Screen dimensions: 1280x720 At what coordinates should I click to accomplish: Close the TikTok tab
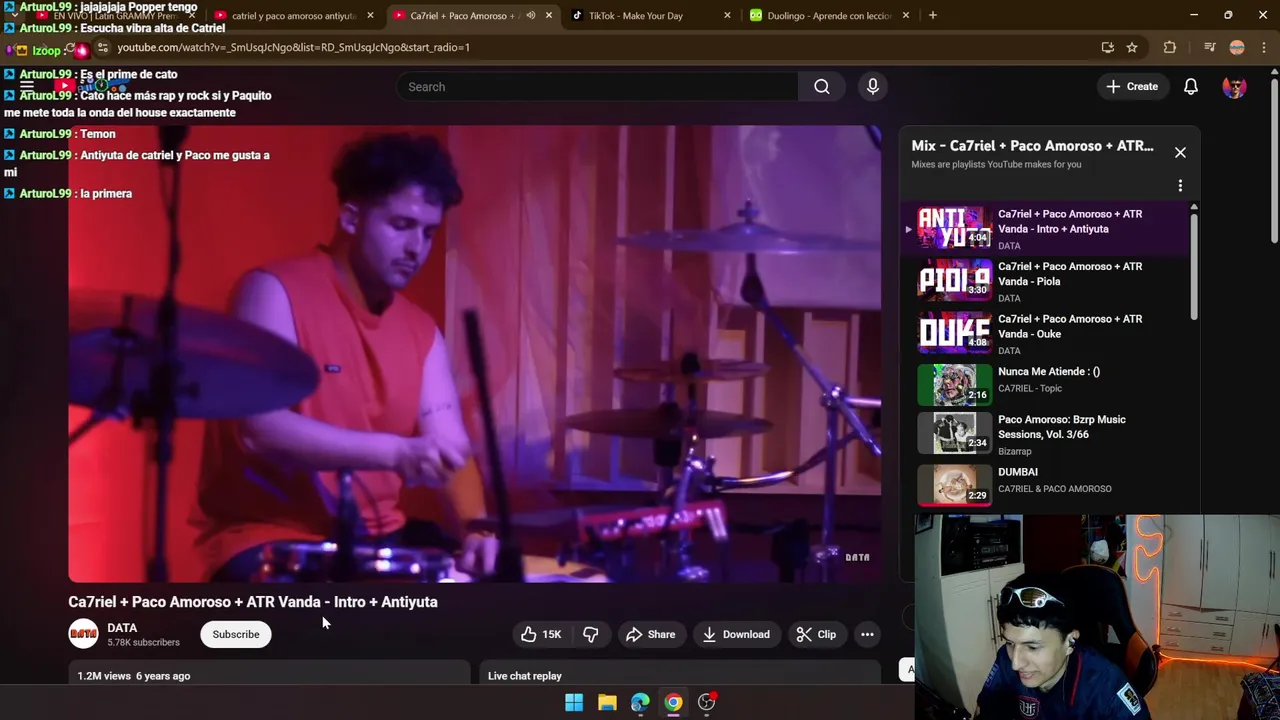click(727, 15)
